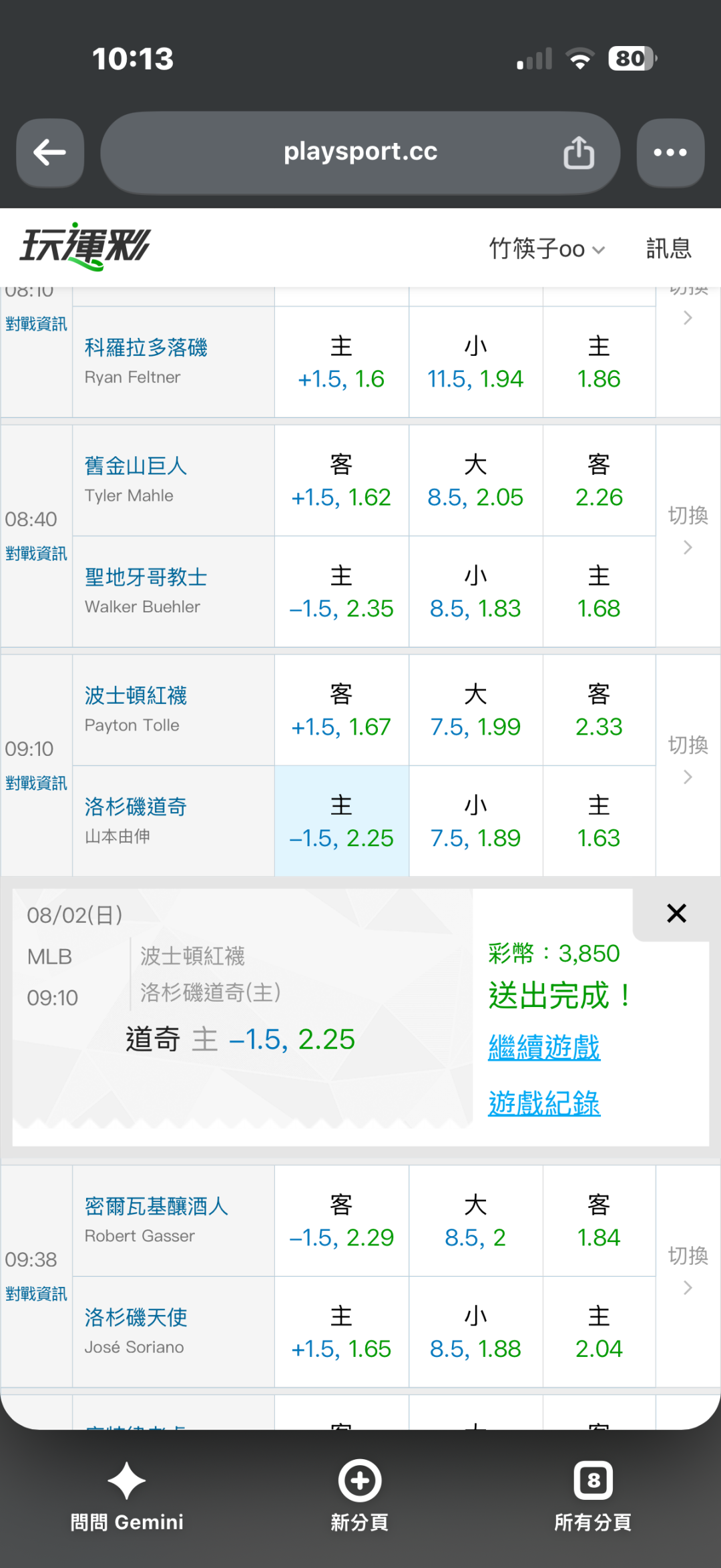The width and height of the screenshot is (721, 1568).
Task: Click the 繼續遊戲 link
Action: coord(544,1047)
